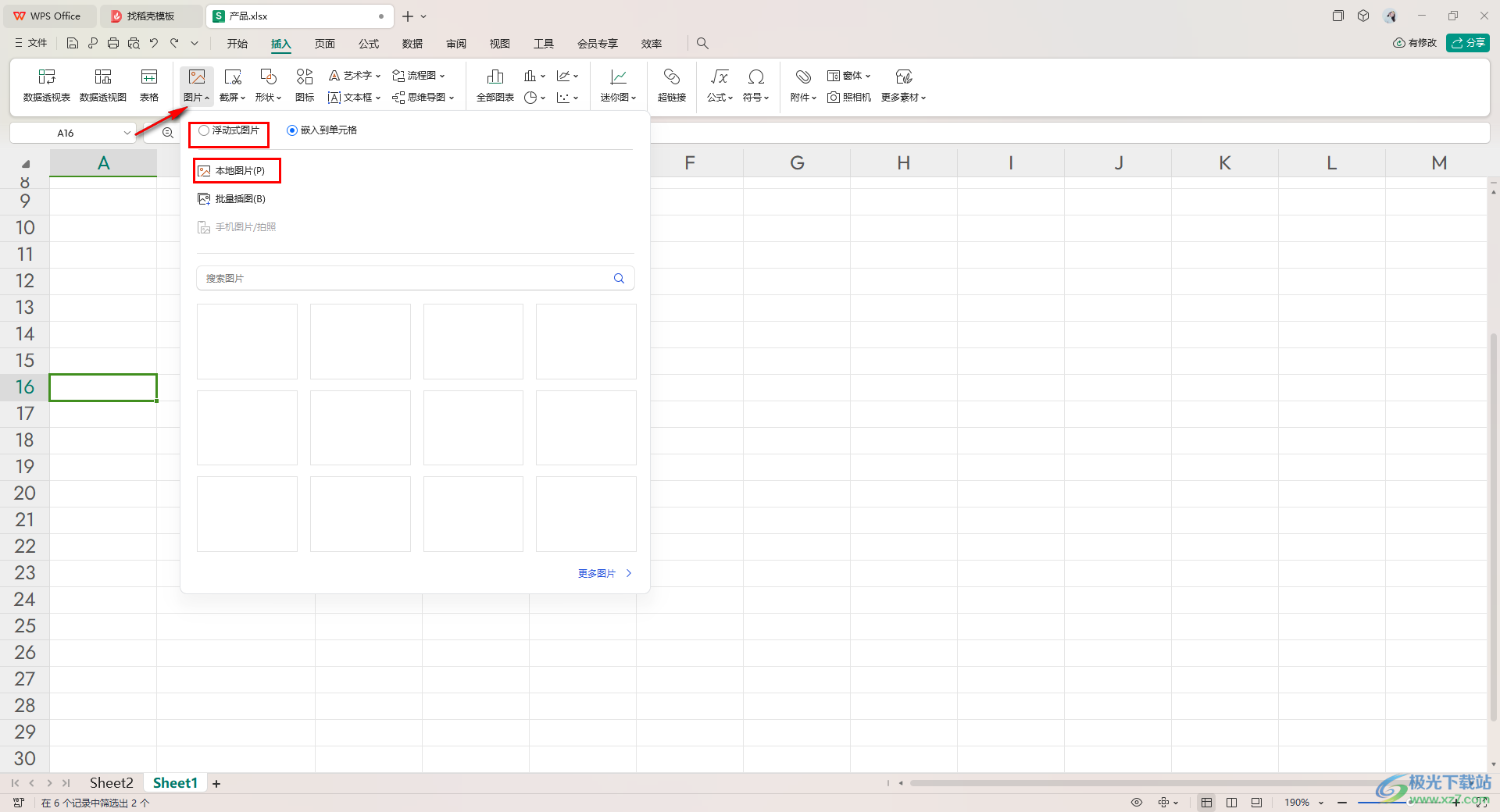Click the search magnifier in the menu bar
Screen dimensions: 1500x812
point(702,43)
